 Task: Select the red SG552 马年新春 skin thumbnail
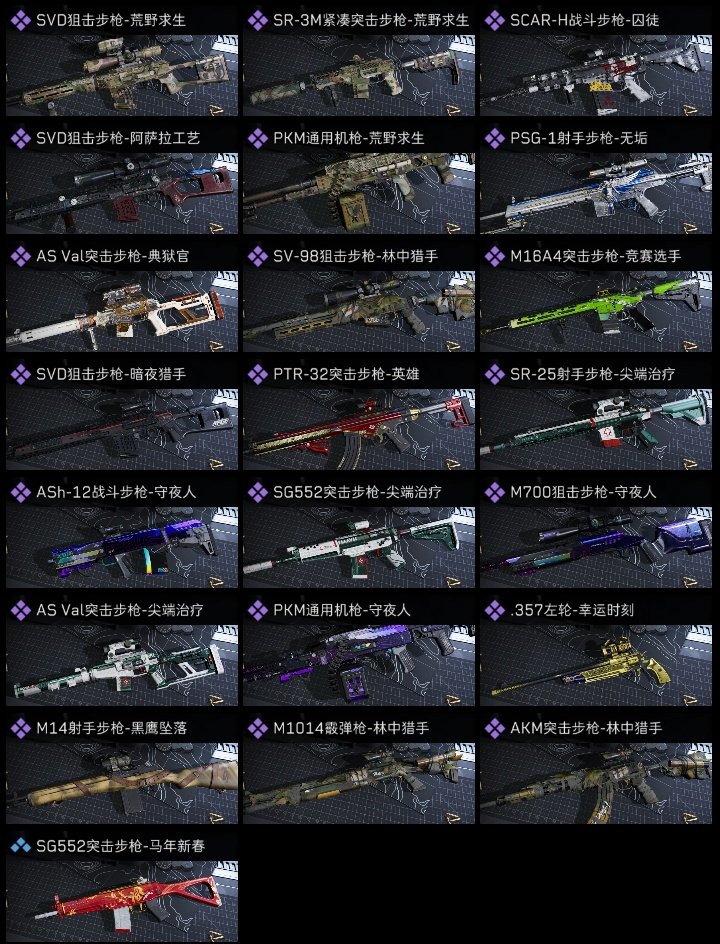tap(122, 901)
